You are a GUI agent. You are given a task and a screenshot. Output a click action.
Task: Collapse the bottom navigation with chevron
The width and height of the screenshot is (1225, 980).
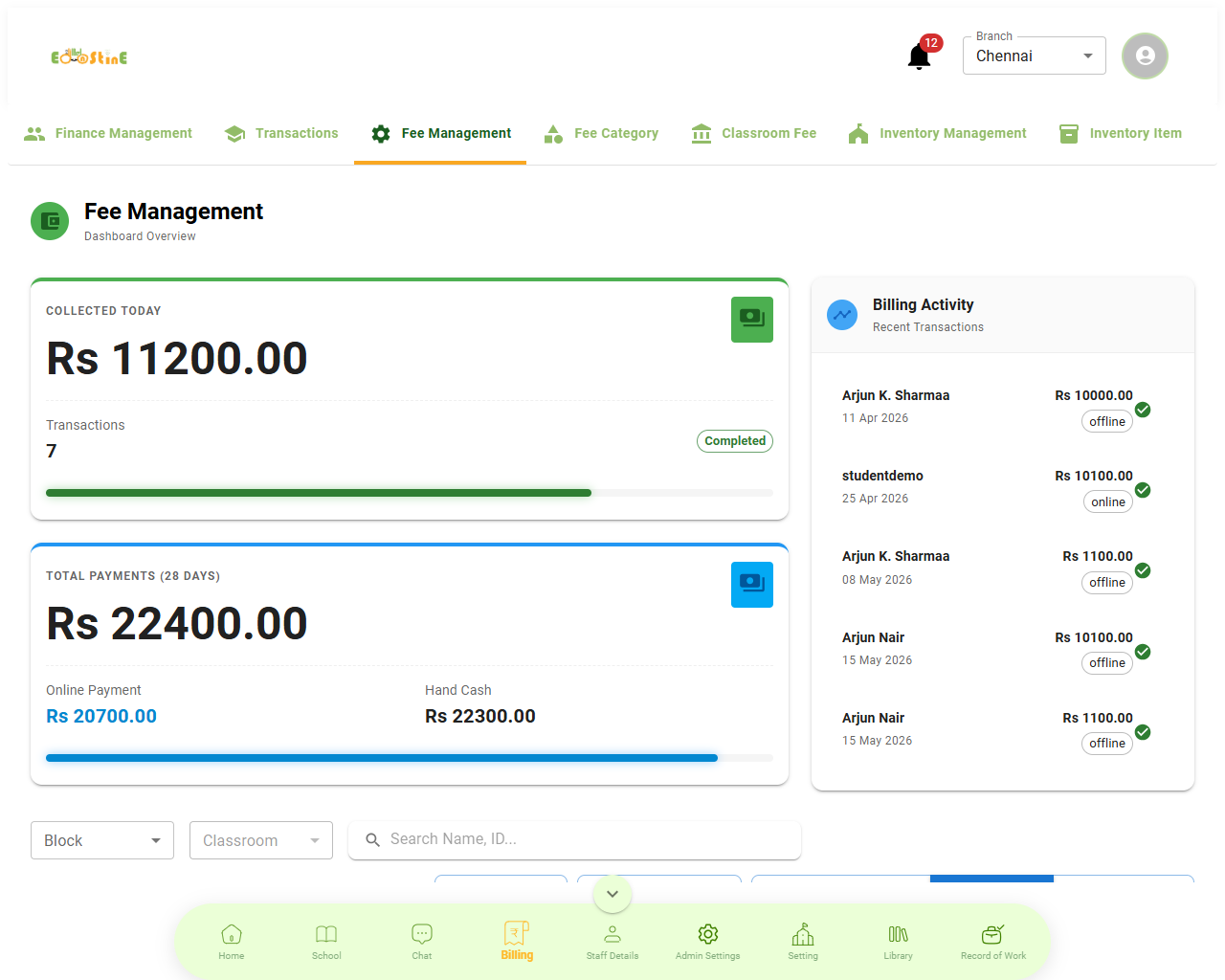pyautogui.click(x=612, y=894)
